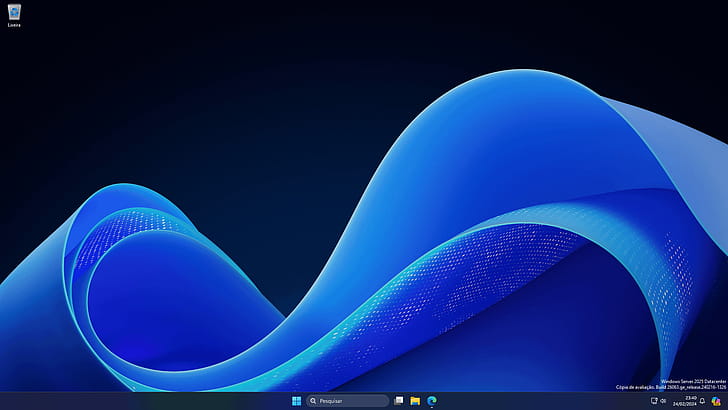Click the magnifier icon in the search box
Image resolution: width=728 pixels, height=410 pixels.
[314, 401]
